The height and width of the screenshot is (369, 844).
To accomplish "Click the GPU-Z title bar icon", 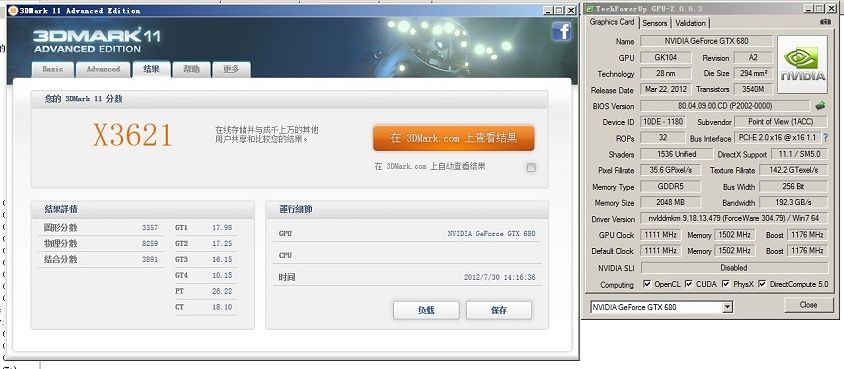I will (589, 9).
